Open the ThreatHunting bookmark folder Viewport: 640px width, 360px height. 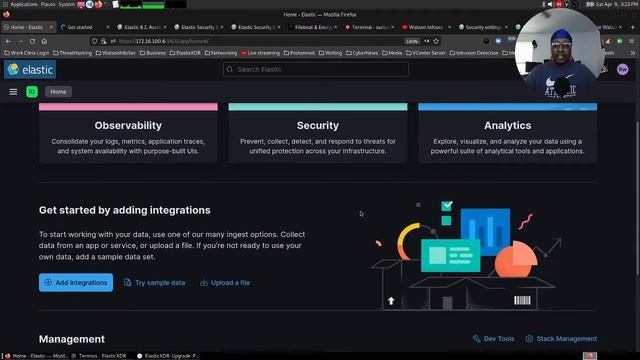pos(73,53)
